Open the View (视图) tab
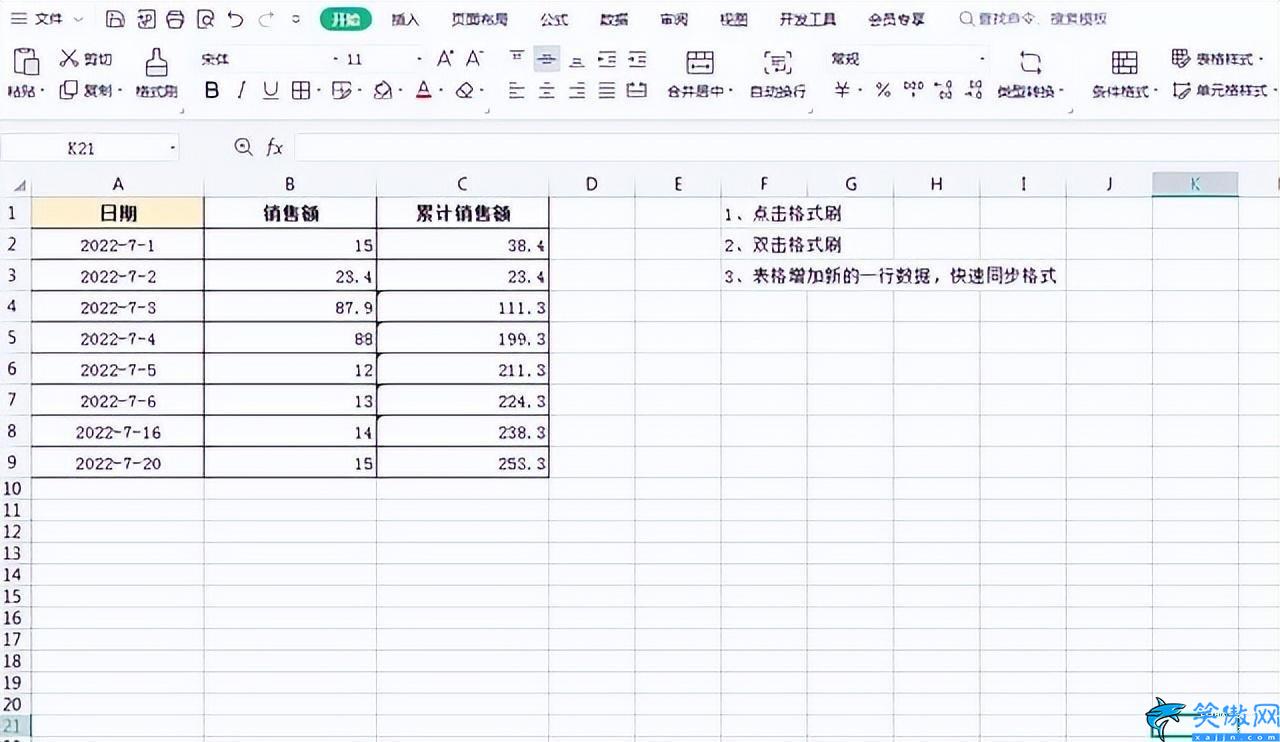 pos(734,19)
